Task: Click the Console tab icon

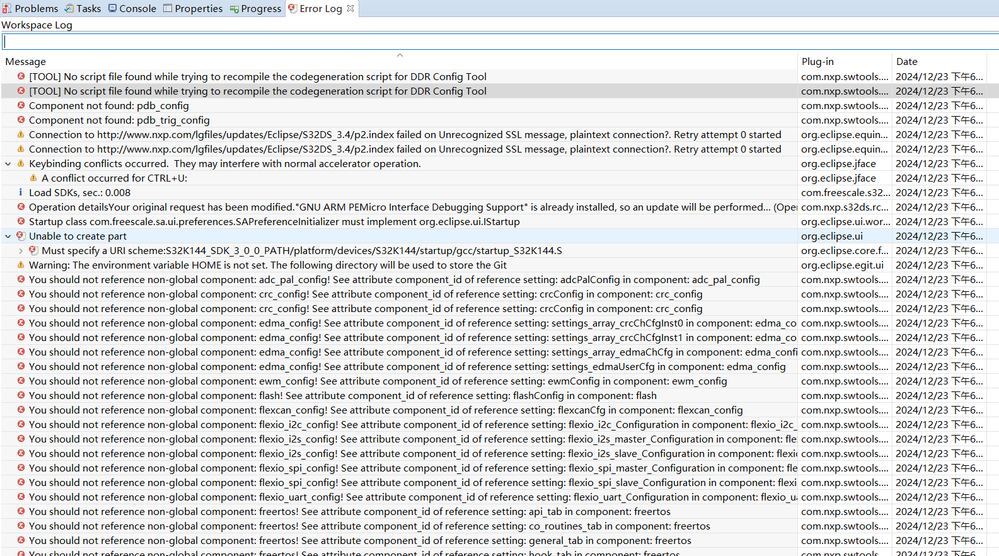Action: pos(112,8)
